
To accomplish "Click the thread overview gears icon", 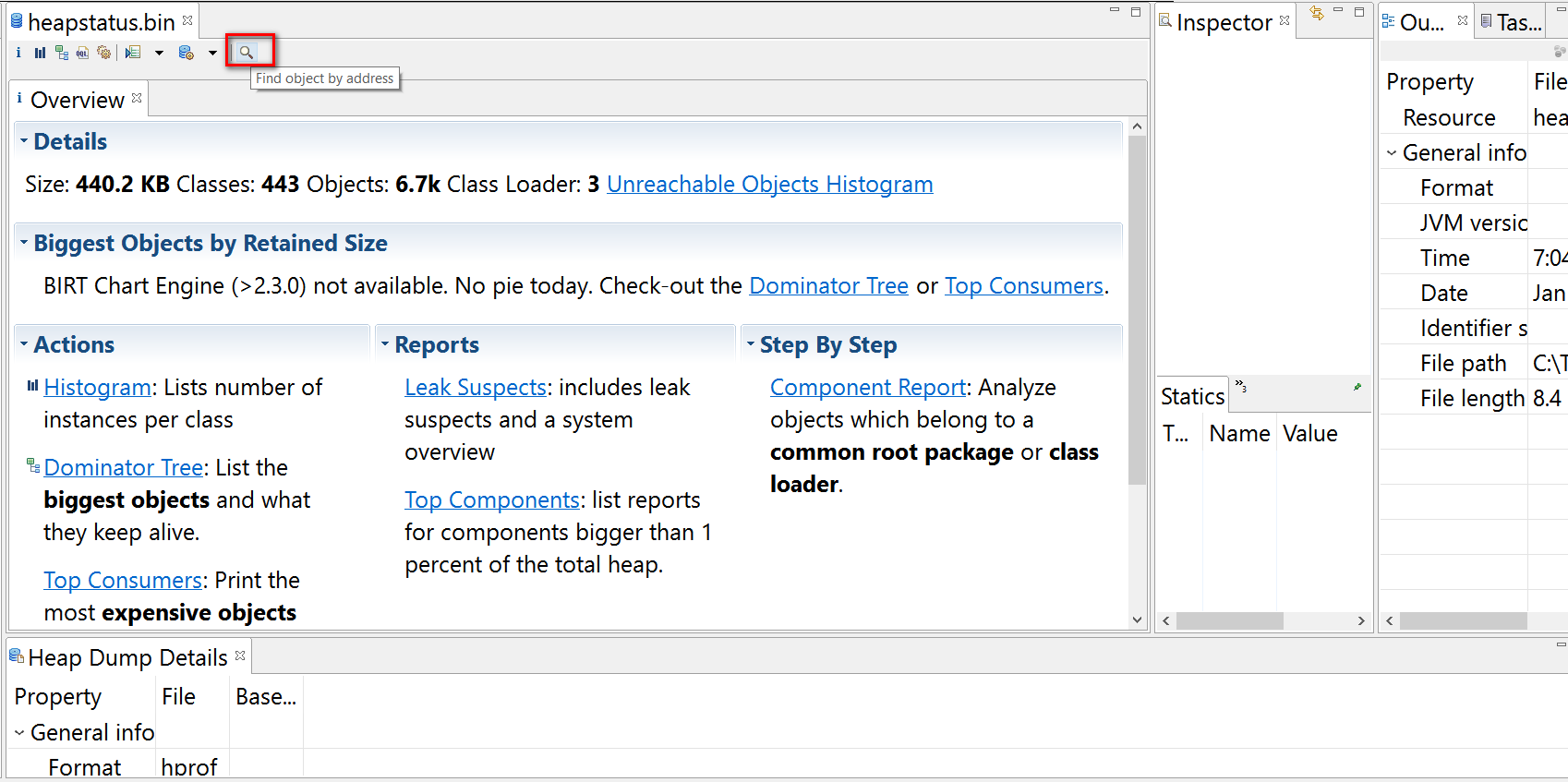I will pos(104,53).
